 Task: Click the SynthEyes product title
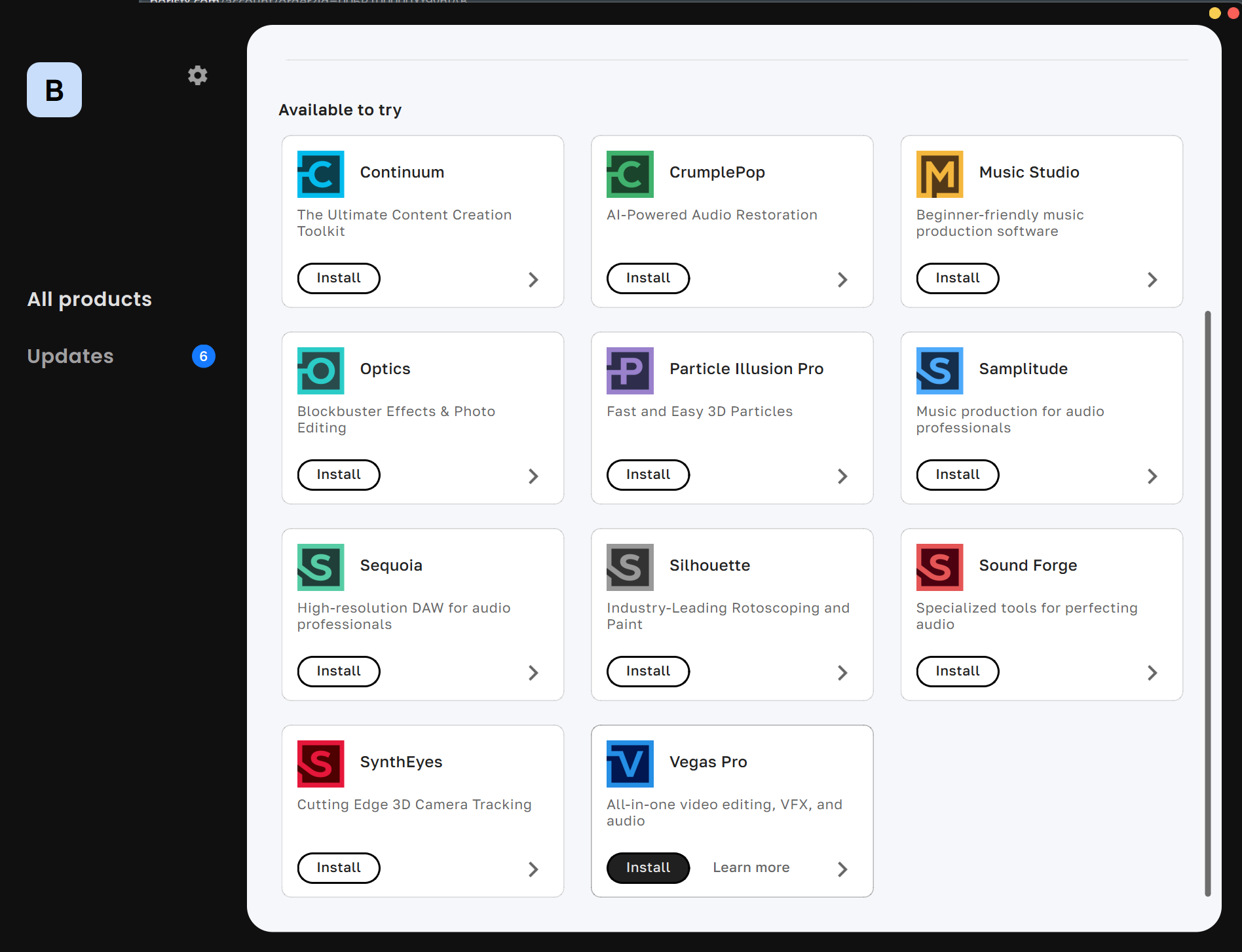[402, 763]
